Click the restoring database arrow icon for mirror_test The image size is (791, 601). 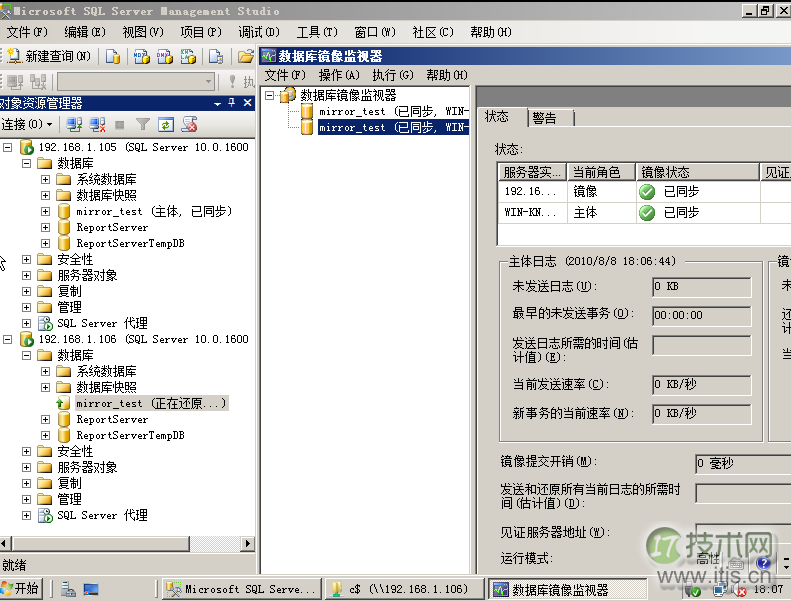[x=63, y=403]
